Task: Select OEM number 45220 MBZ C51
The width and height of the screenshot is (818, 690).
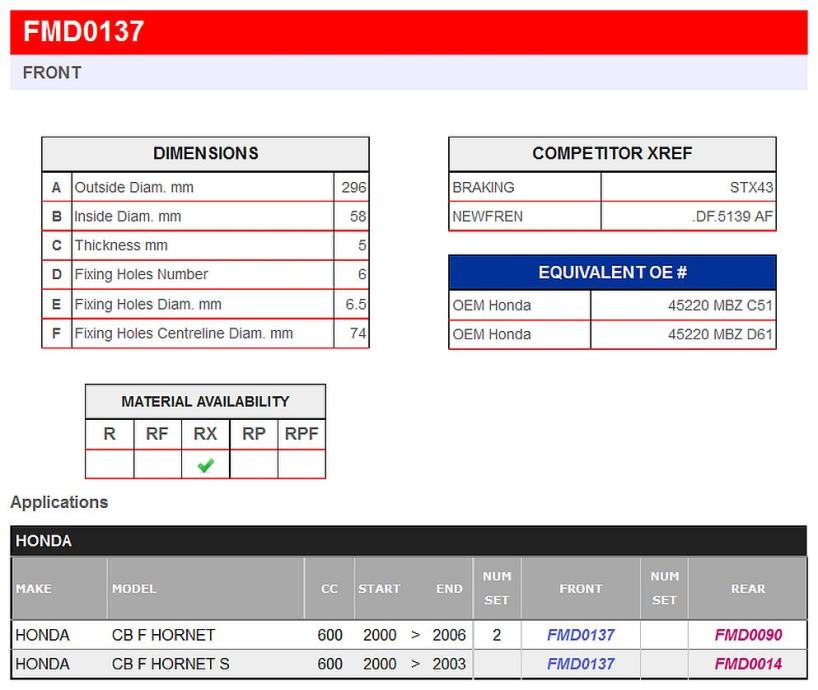Action: [x=720, y=306]
